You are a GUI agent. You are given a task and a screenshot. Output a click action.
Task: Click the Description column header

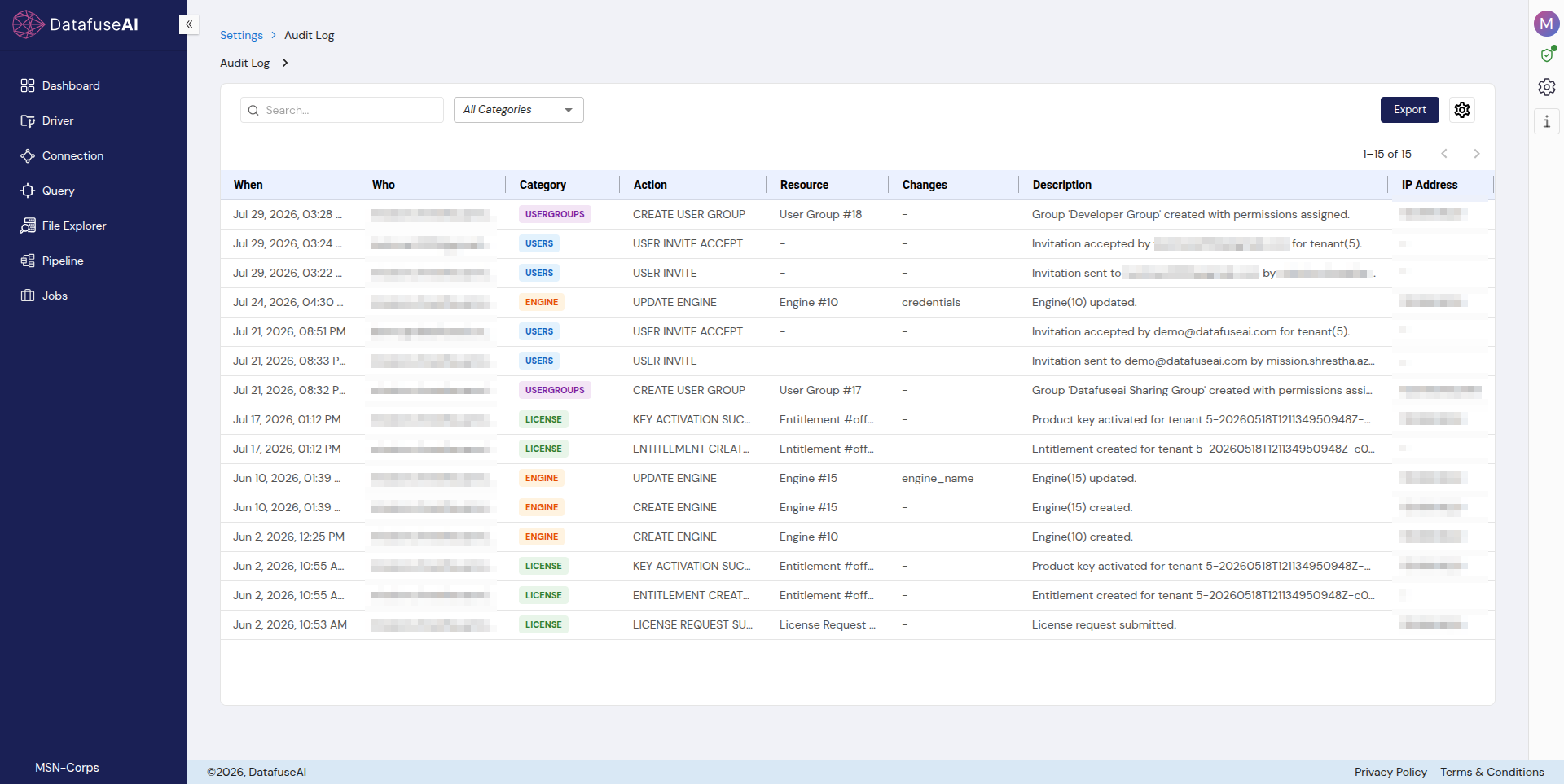pos(1062,185)
